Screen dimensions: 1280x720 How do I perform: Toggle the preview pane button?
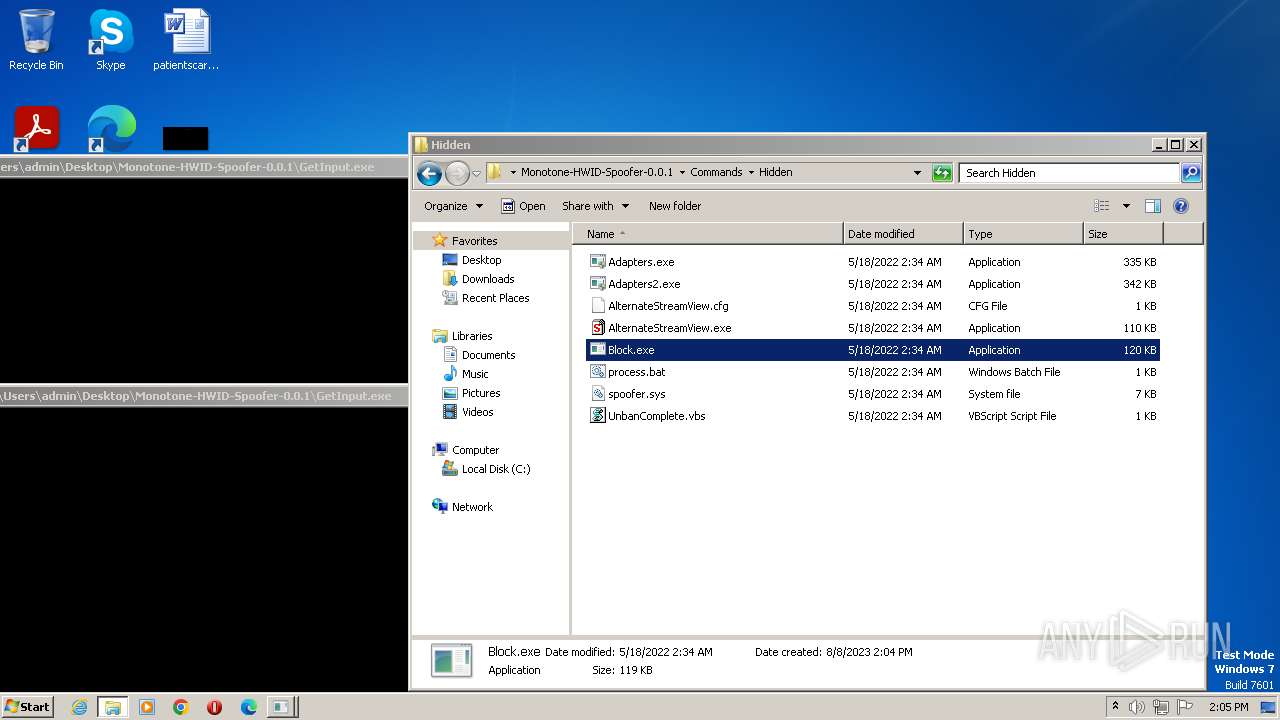pyautogui.click(x=1152, y=206)
